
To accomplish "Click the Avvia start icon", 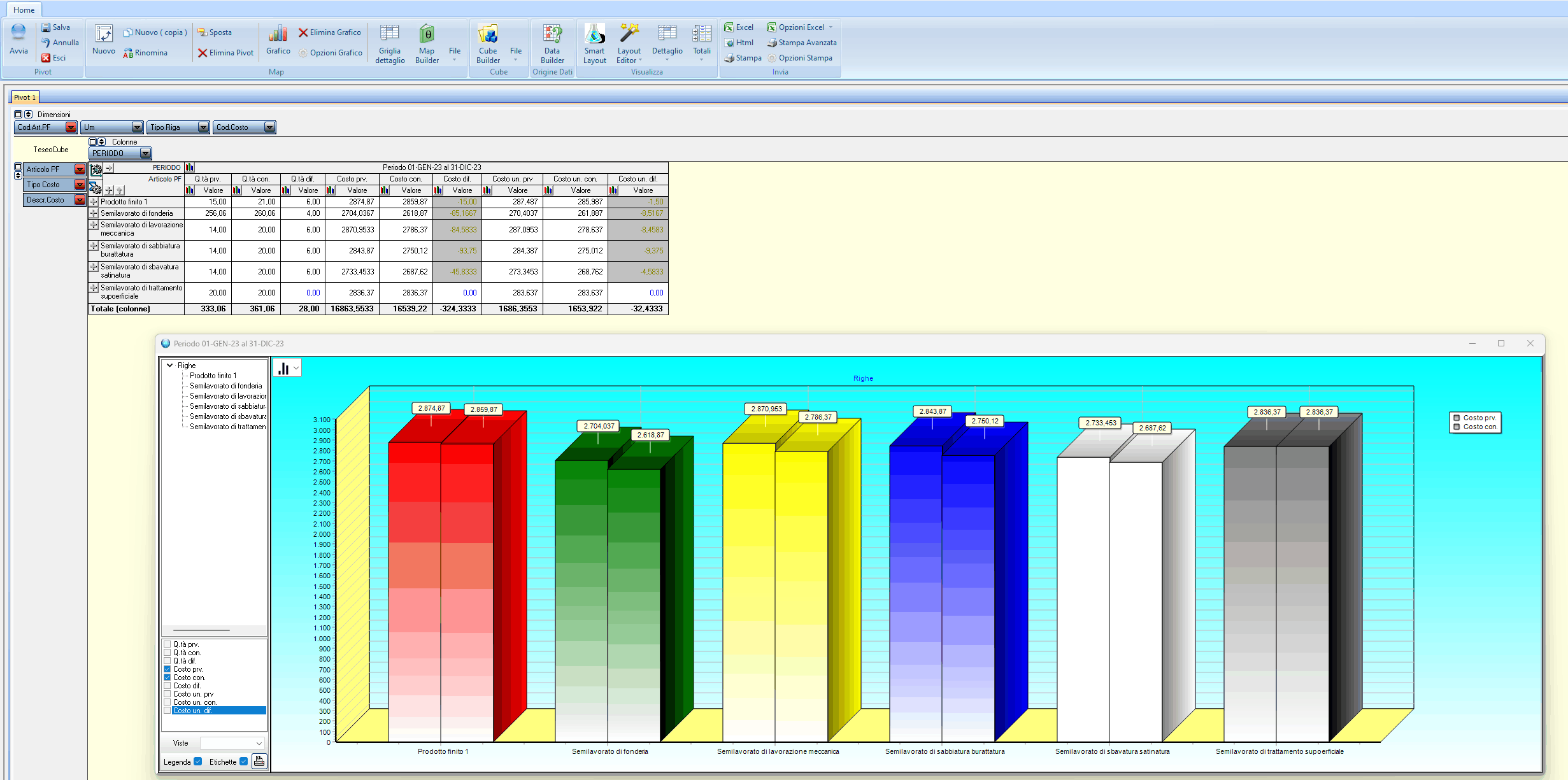I will click(x=18, y=39).
